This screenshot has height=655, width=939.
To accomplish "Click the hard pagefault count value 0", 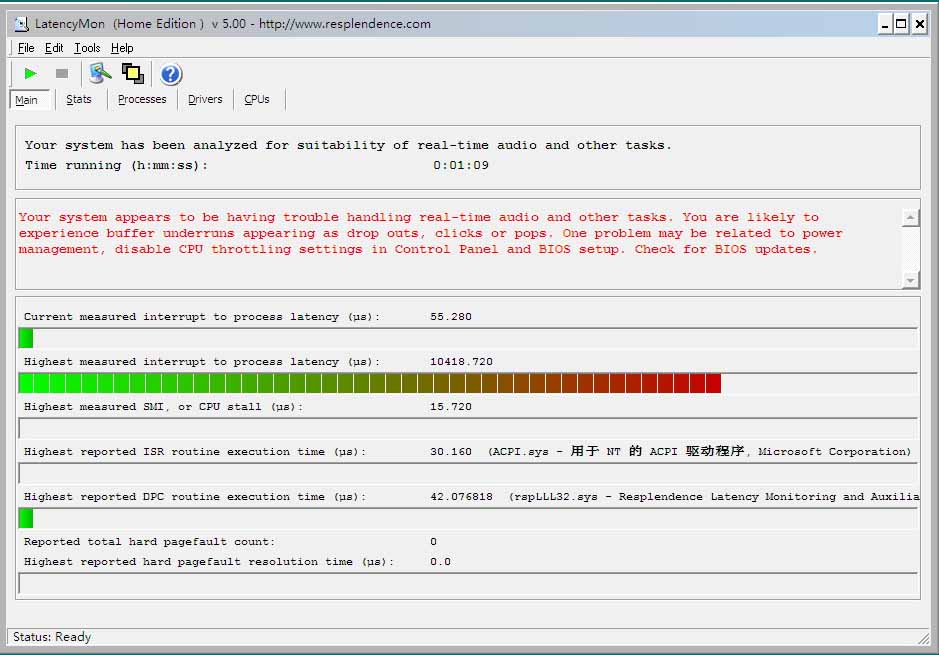I will click(x=434, y=542).
